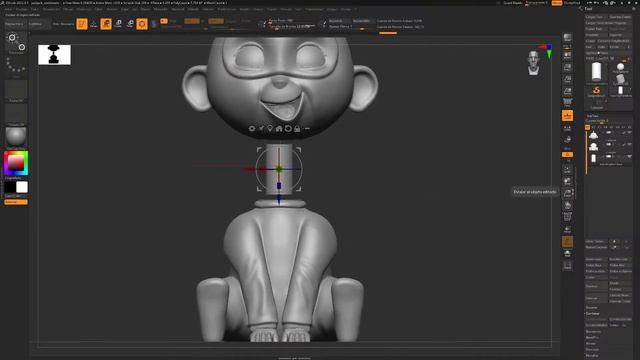Open the grey material sphere selector
The height and width of the screenshot is (360, 640).
pos(16,138)
